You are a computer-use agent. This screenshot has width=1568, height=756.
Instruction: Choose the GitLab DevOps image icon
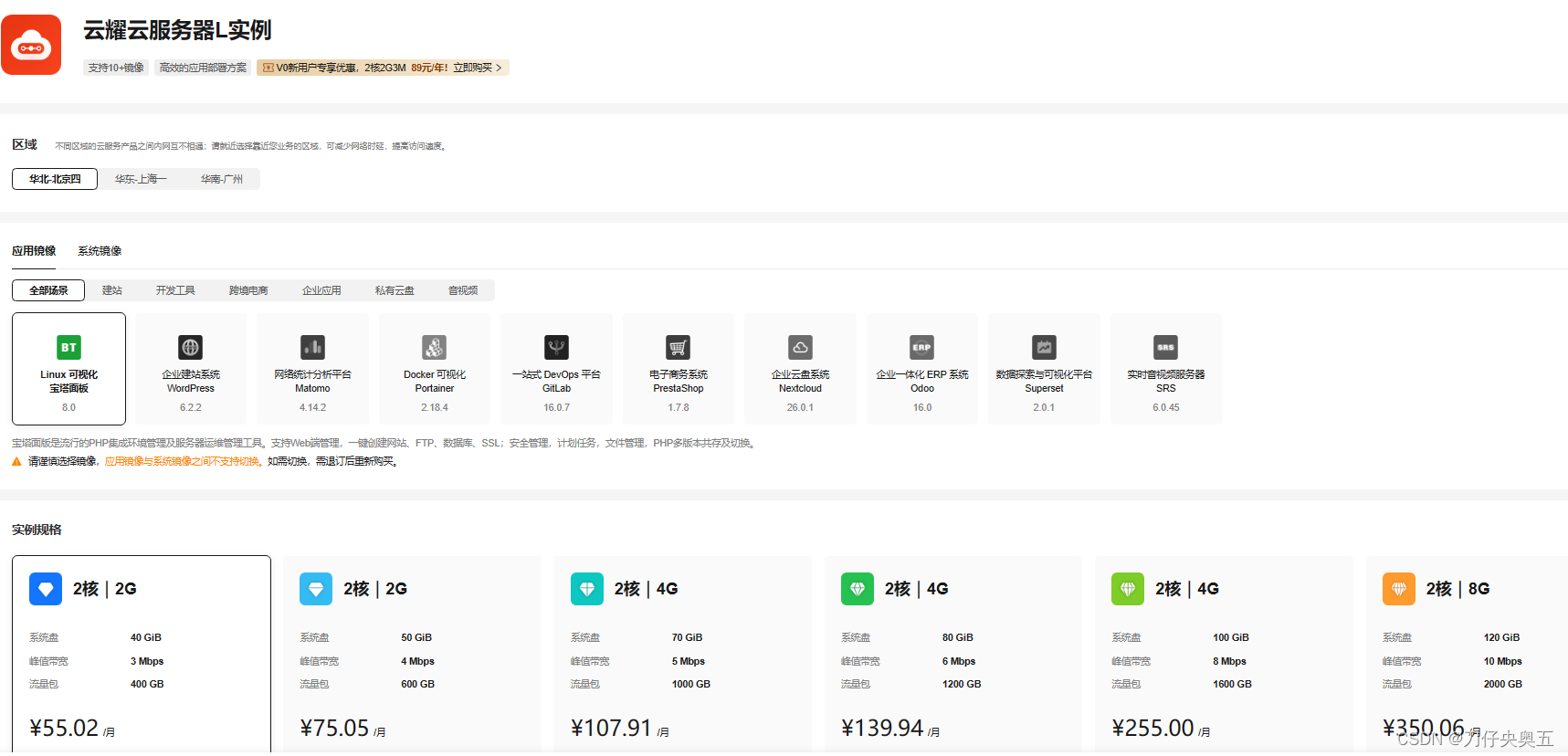click(556, 347)
